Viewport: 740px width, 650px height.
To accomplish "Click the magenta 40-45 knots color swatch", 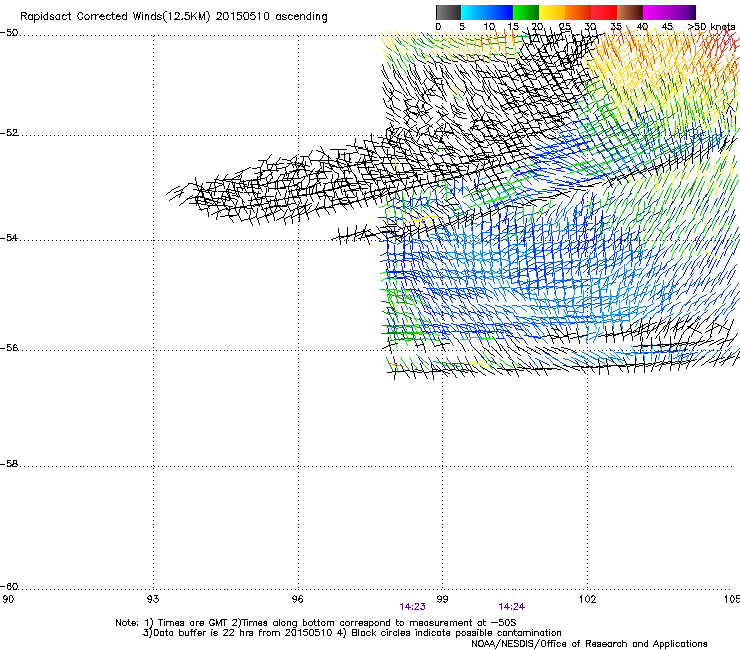I will tap(656, 12).
